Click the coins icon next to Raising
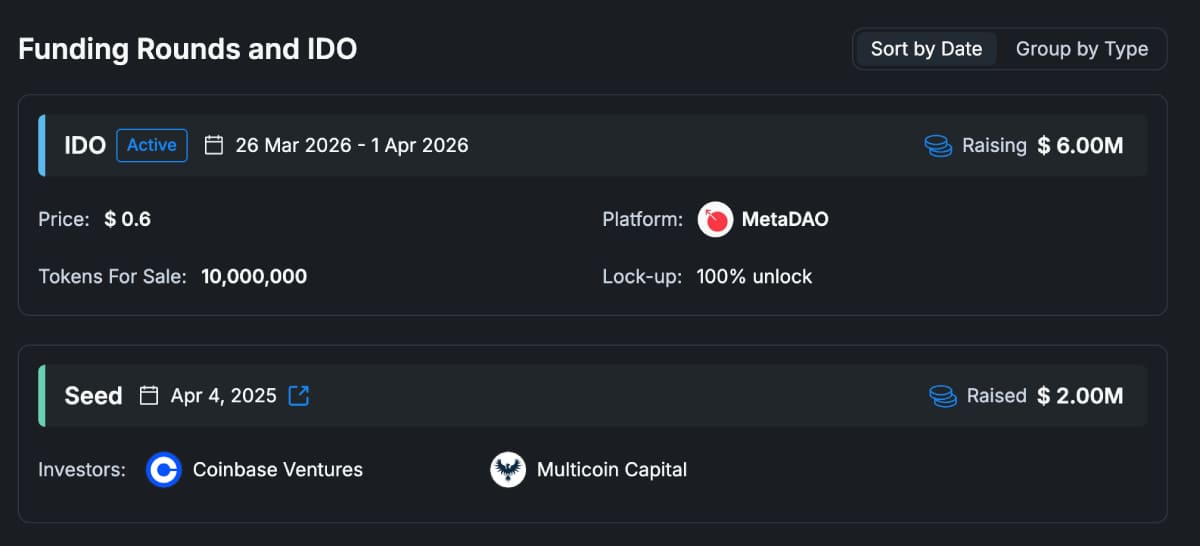This screenshot has height=546, width=1200. tap(937, 146)
